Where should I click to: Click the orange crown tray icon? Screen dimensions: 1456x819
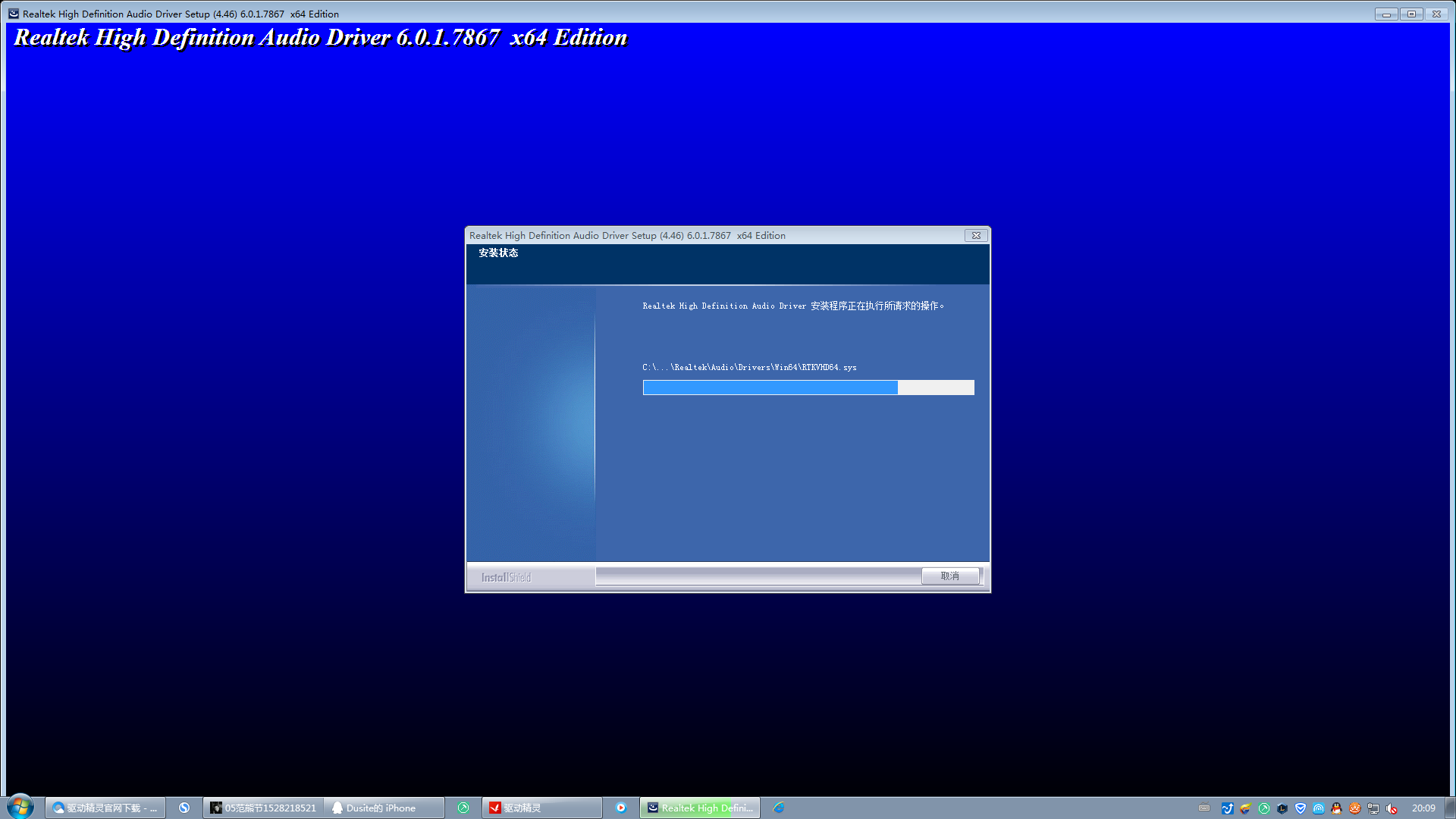point(1354,808)
